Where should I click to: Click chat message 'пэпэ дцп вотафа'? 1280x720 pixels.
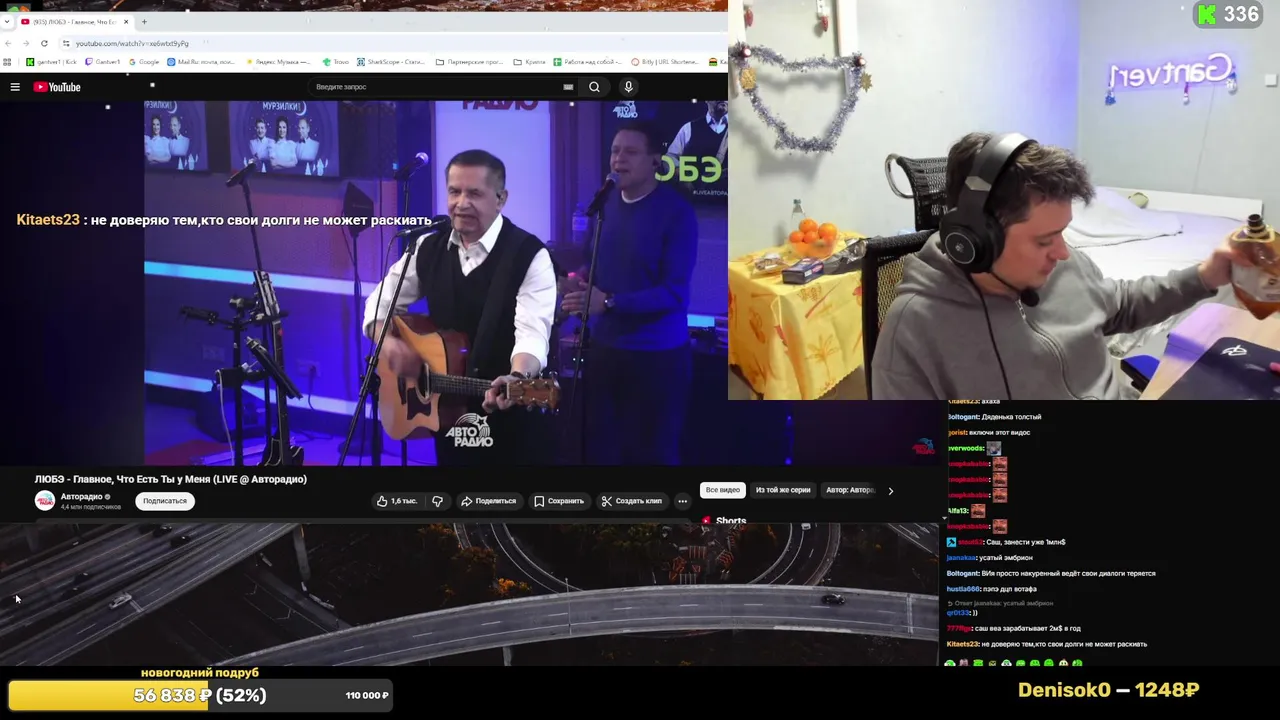click(x=1010, y=589)
